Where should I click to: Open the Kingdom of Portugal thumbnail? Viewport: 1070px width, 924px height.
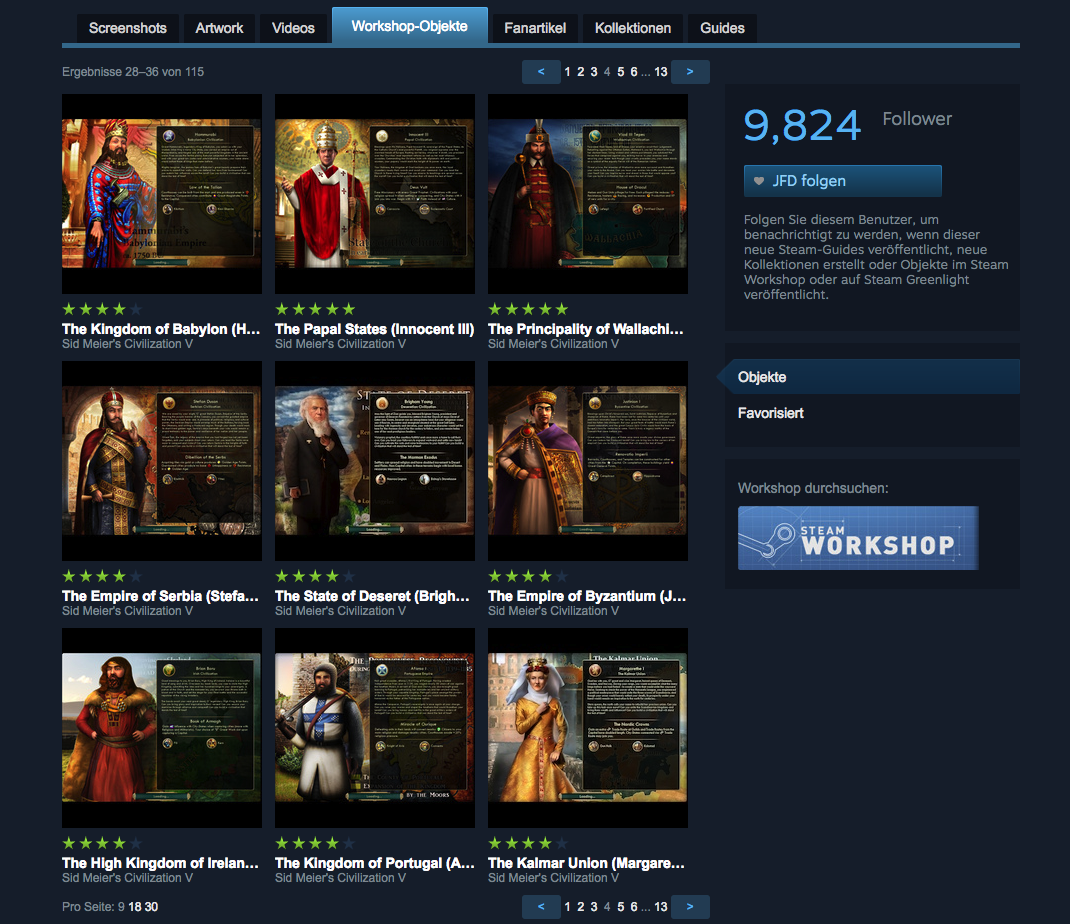(375, 727)
